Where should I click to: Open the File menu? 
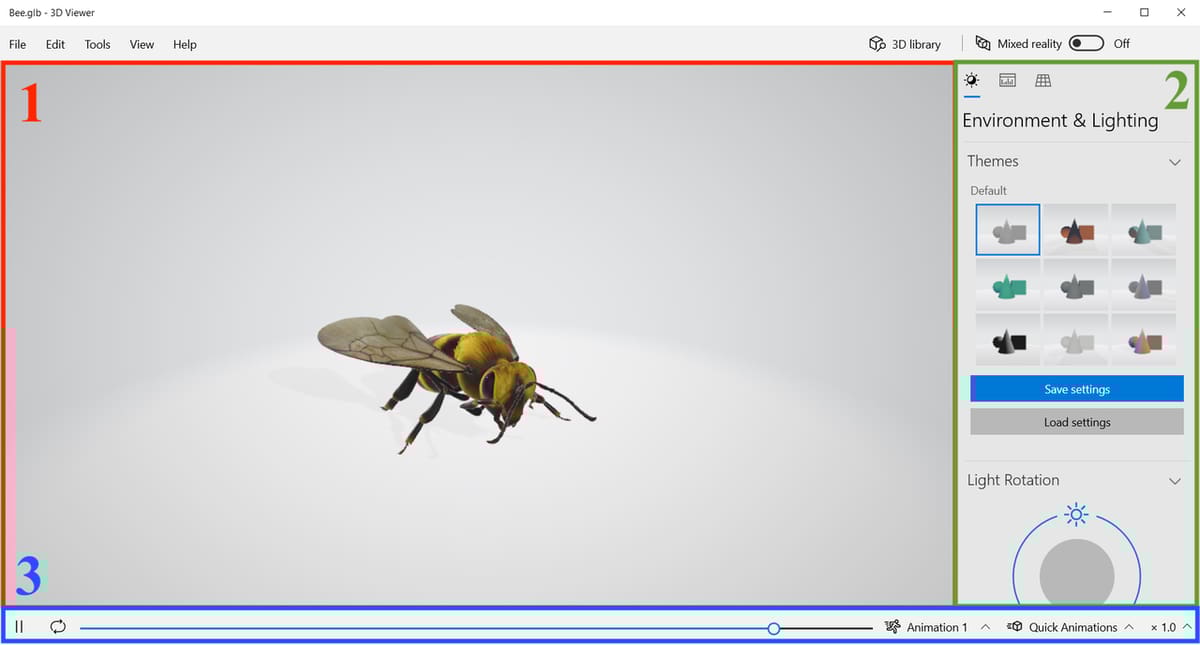tap(18, 44)
